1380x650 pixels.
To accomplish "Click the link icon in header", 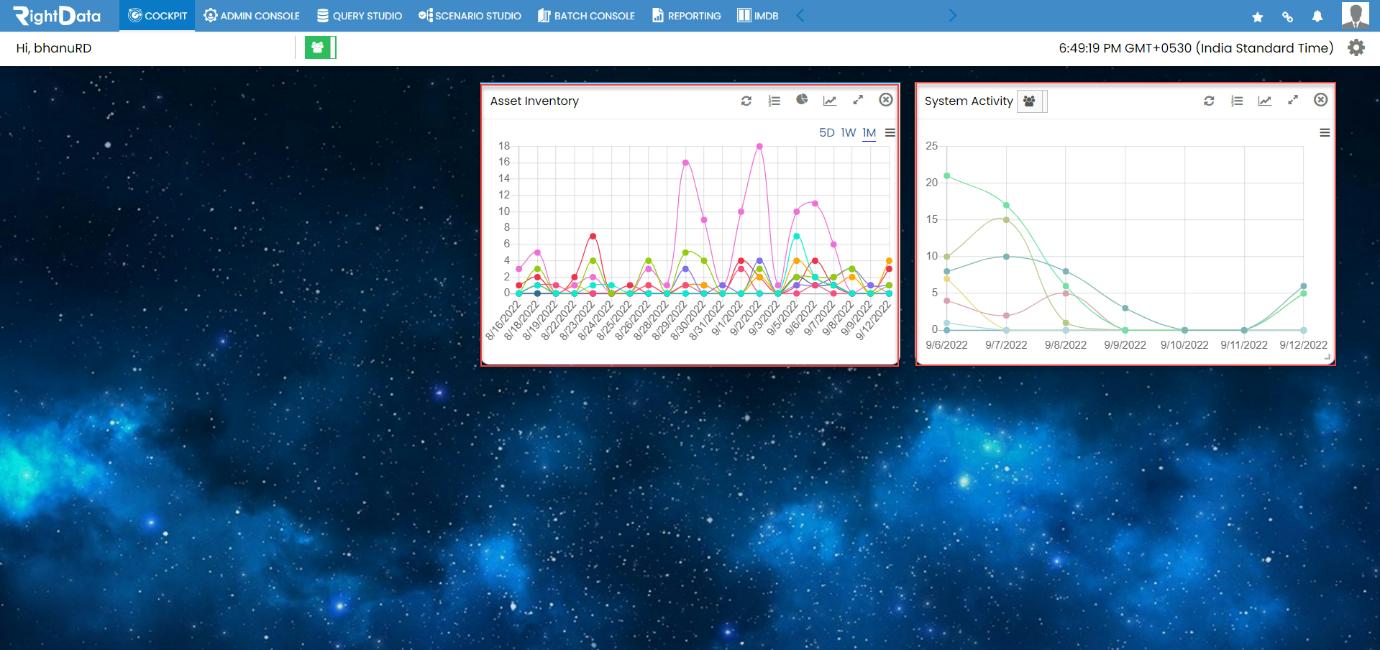I will click(1288, 17).
